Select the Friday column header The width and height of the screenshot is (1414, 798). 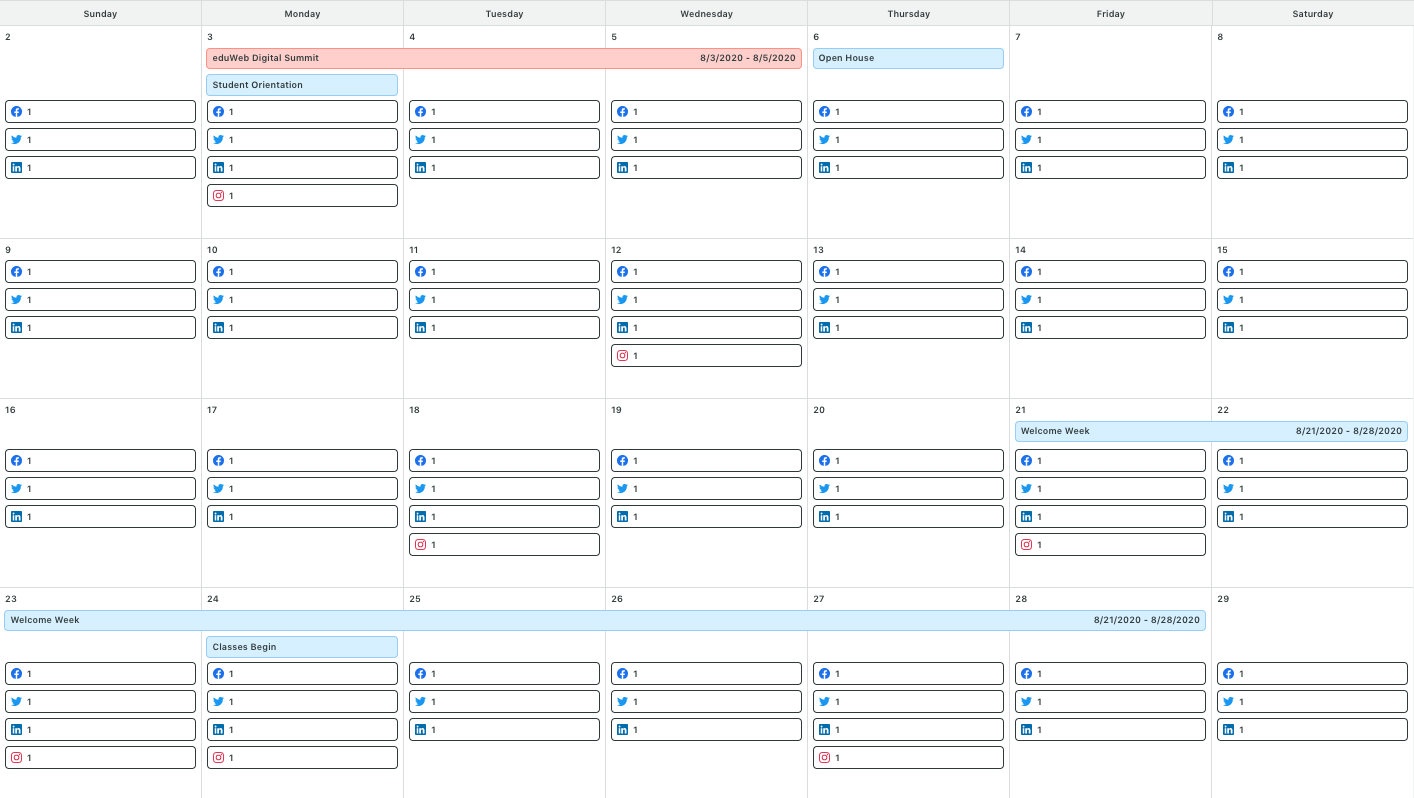tap(1110, 14)
